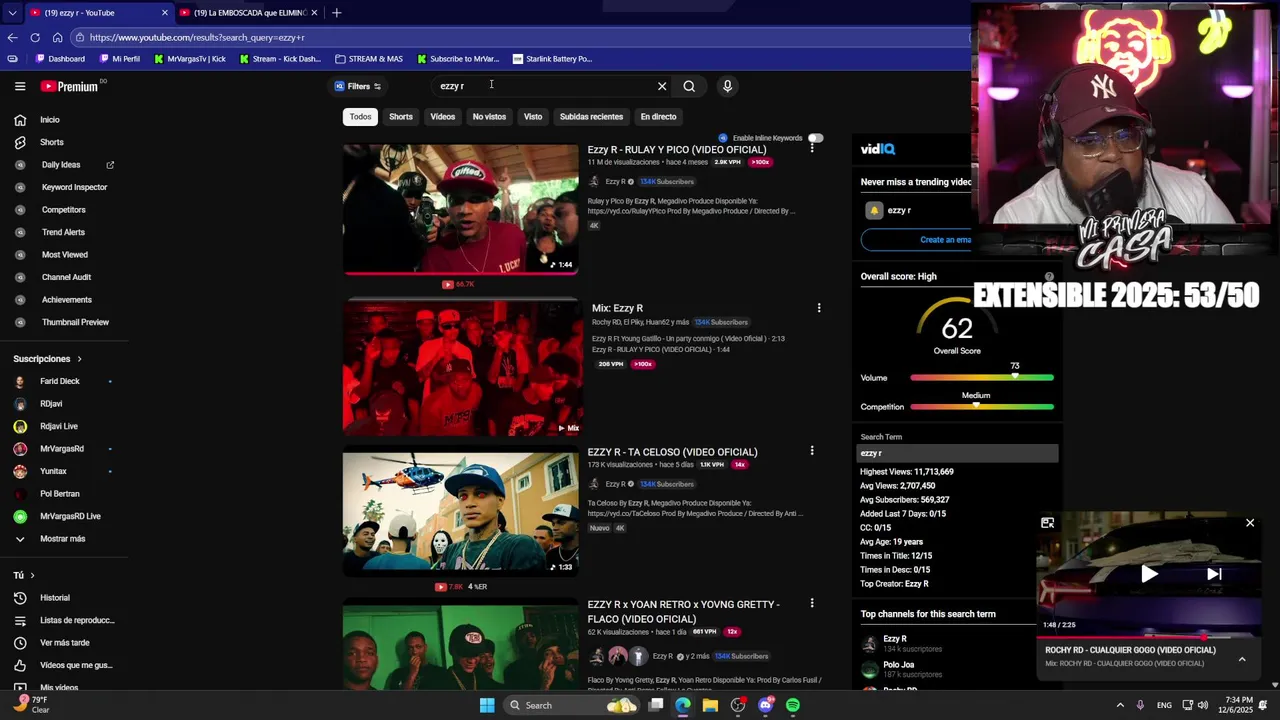Open options menu for TA CELOSO video
The width and height of the screenshot is (1280, 720).
(x=812, y=451)
